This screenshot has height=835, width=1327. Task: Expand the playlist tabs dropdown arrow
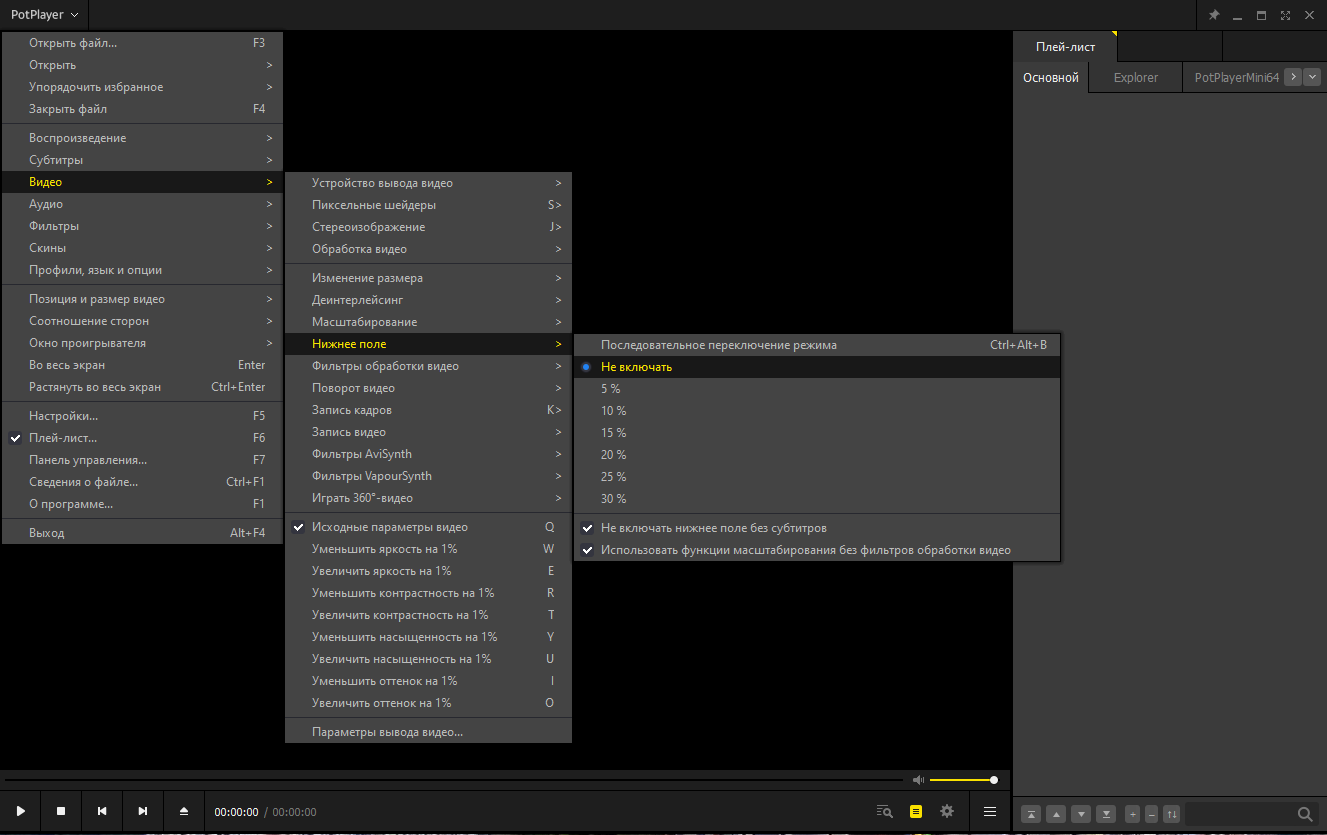click(x=1313, y=77)
